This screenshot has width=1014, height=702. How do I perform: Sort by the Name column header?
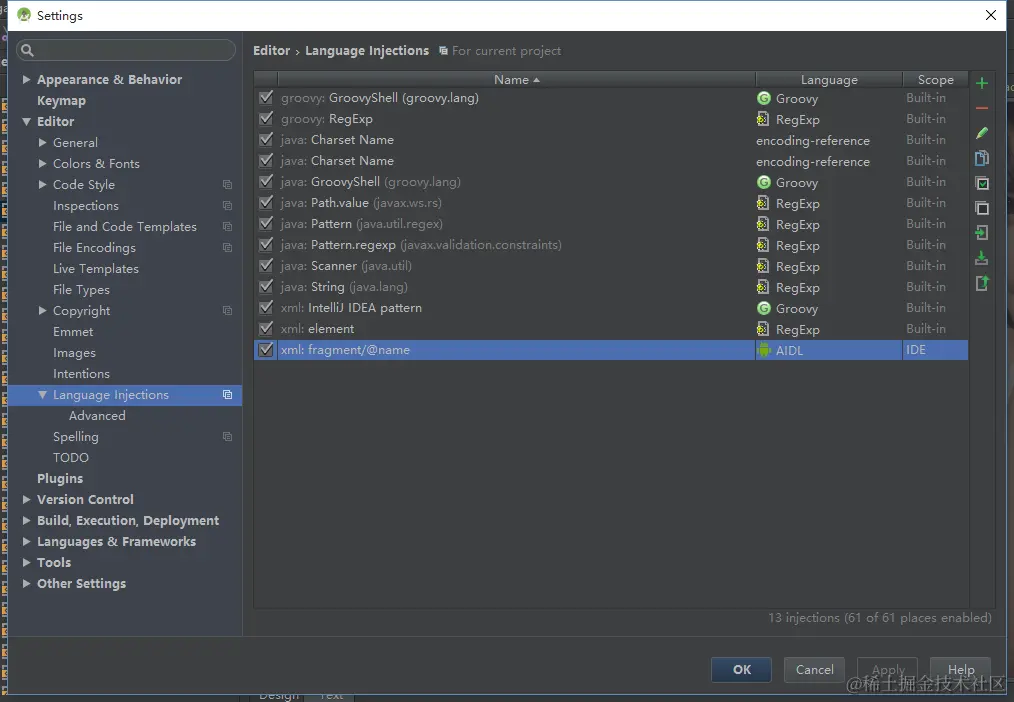coord(516,80)
